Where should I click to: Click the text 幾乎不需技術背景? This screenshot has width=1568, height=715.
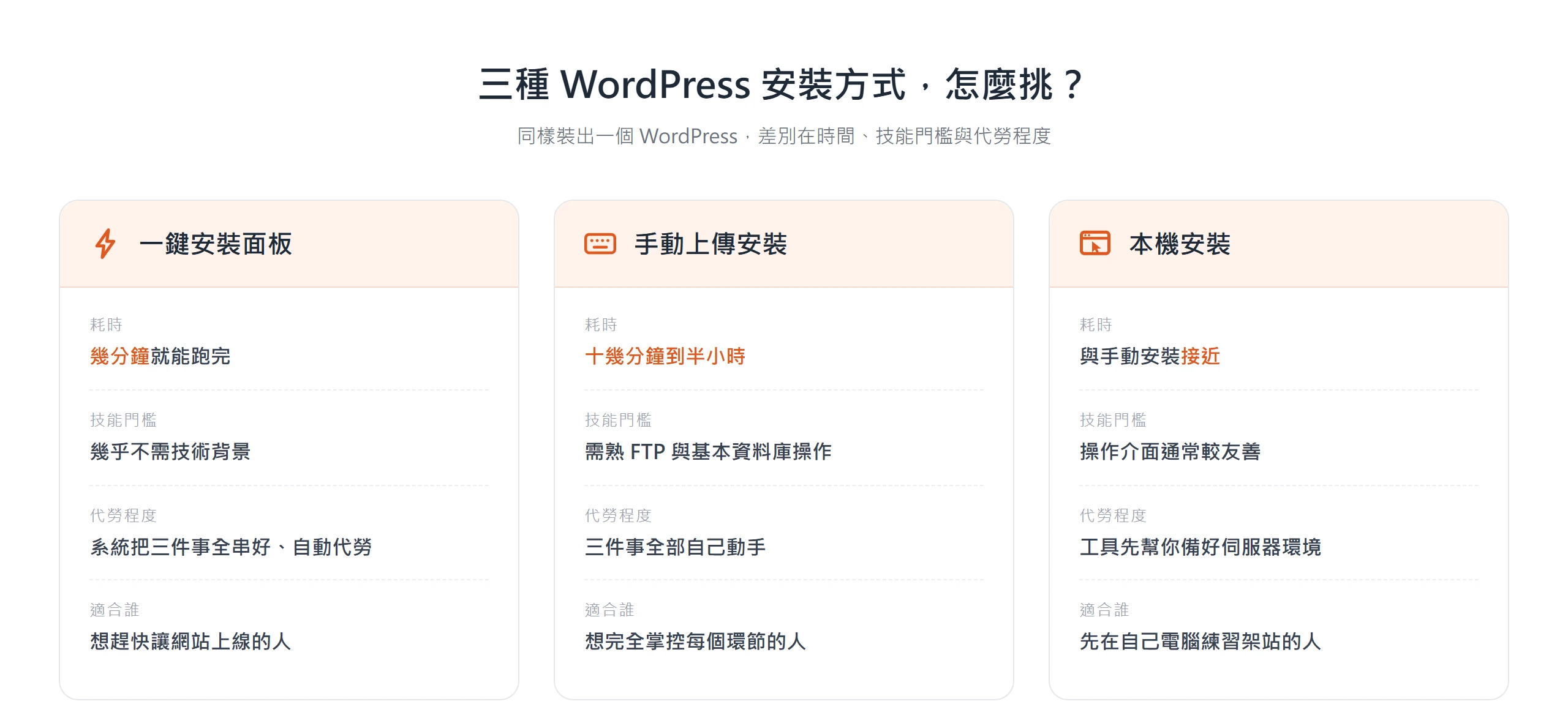170,452
